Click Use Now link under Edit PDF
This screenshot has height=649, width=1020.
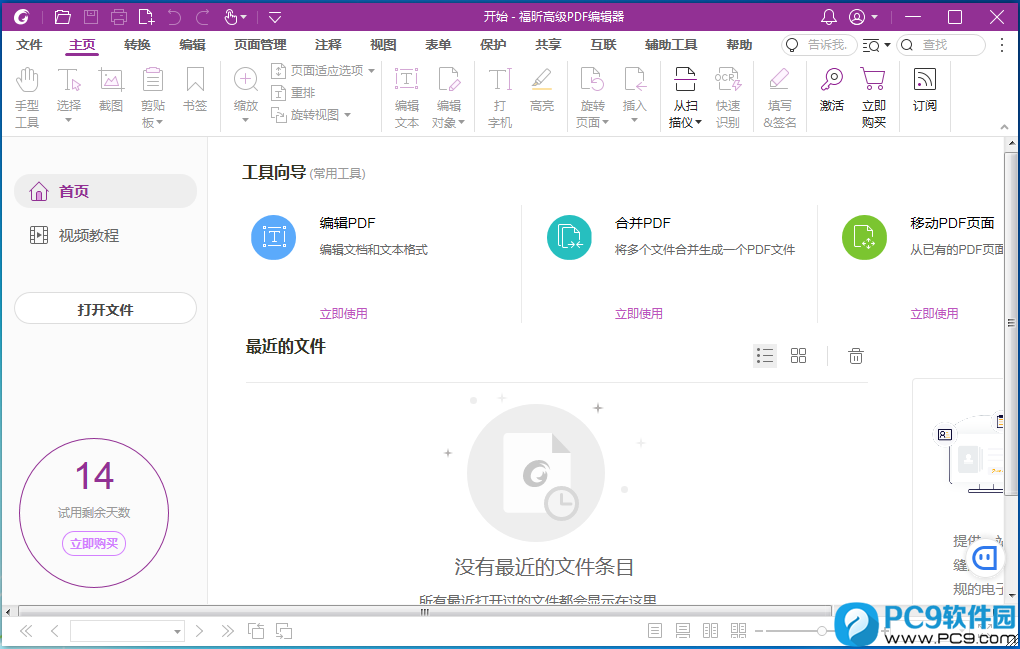343,313
